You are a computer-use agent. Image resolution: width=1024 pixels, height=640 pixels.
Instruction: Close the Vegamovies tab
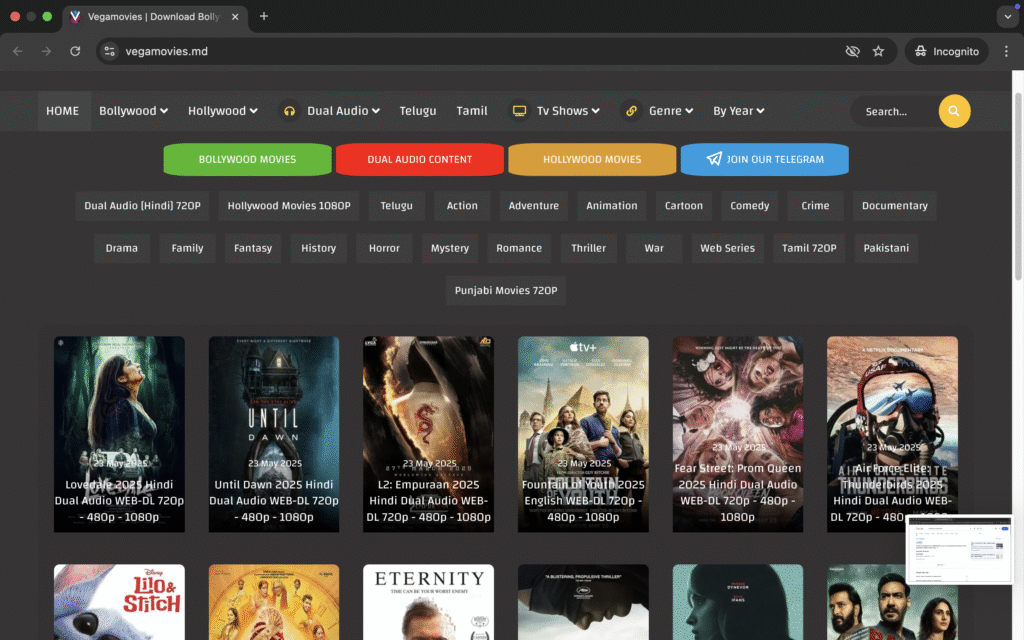[x=235, y=17]
